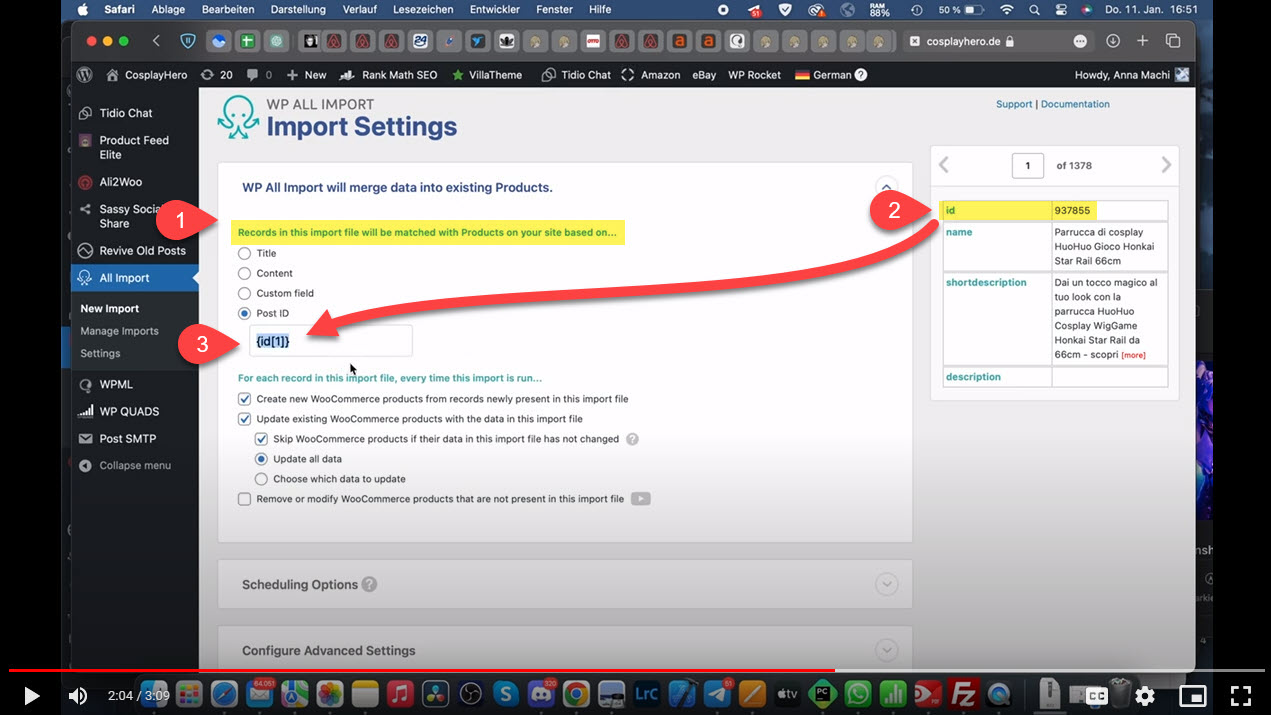The image size is (1271, 715).
Task: Expand Configure Advanced Settings section
Action: [886, 650]
